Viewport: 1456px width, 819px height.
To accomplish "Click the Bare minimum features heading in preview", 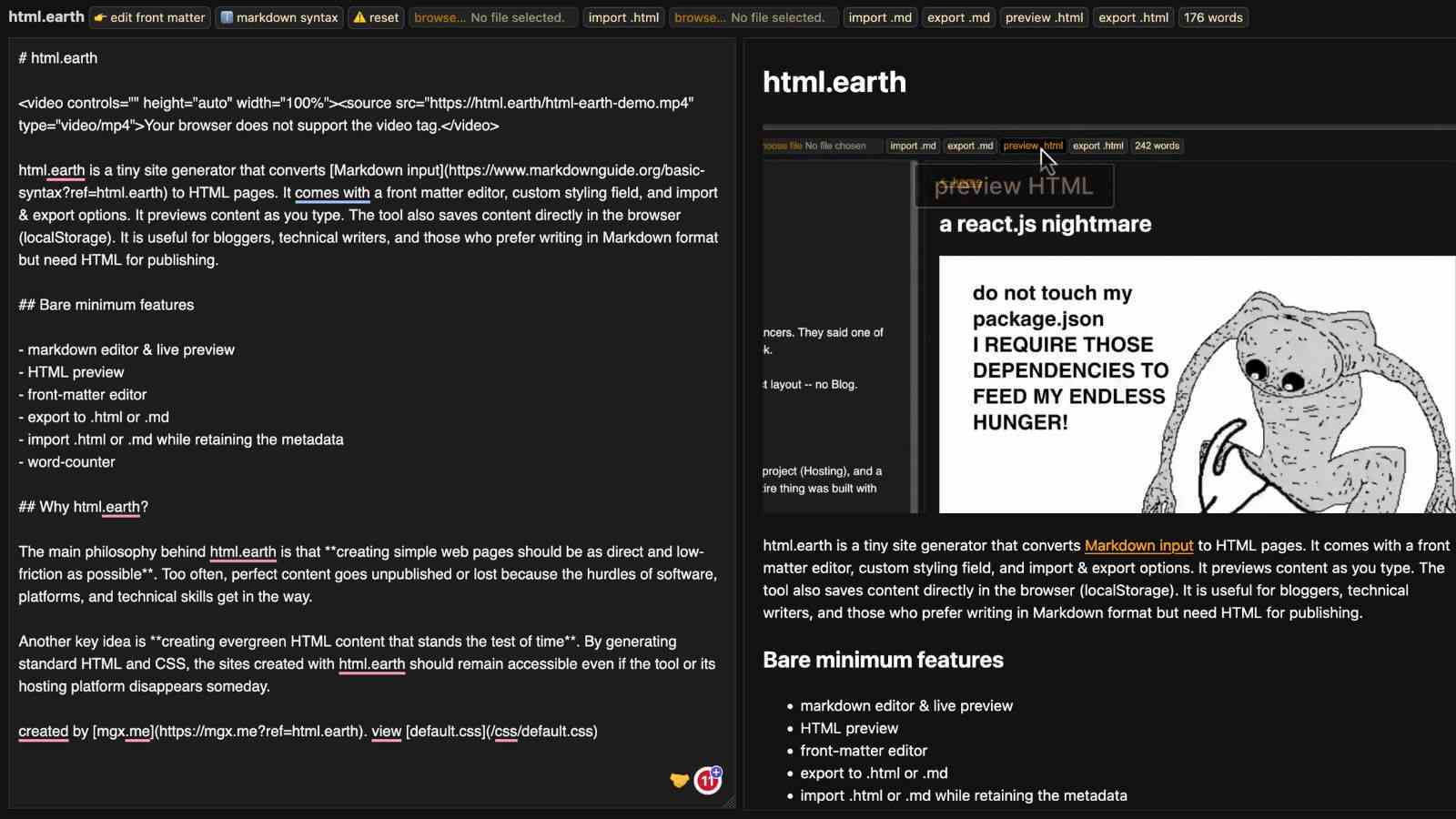I will [x=883, y=660].
